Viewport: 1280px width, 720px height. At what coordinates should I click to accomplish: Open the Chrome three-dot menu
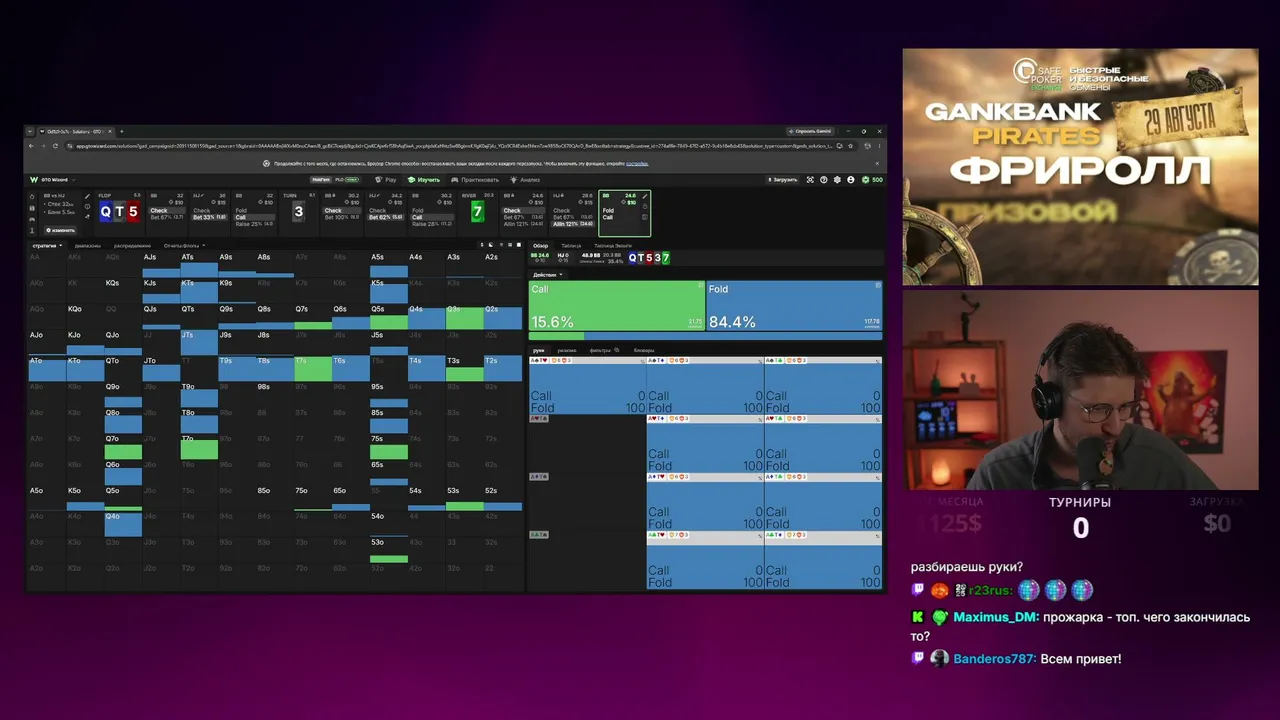tap(877, 146)
